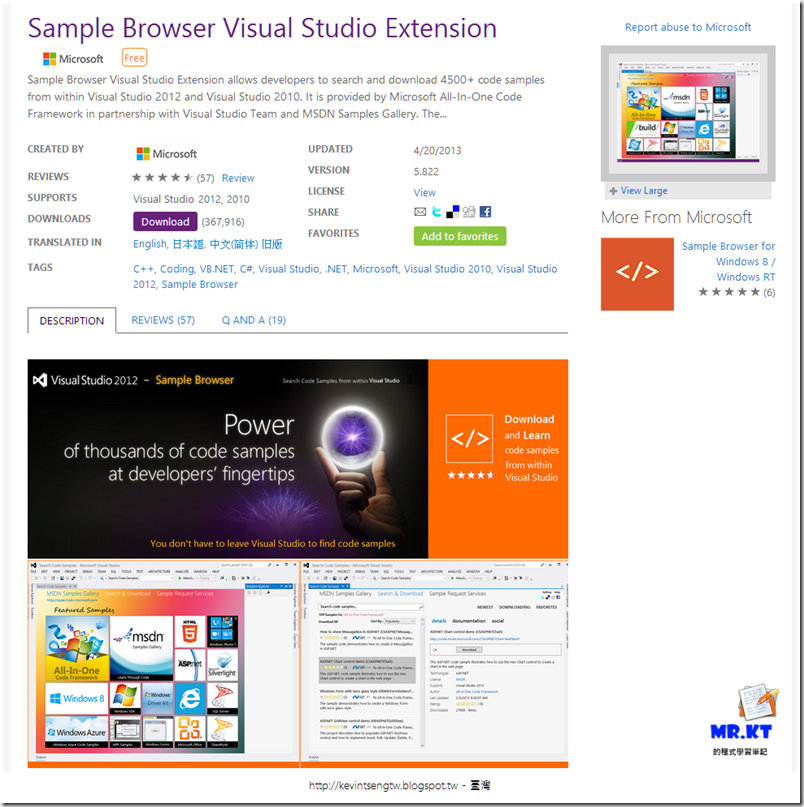
Task: Open Sample Browser for Windows 8 / Windows RT link
Action: tap(728, 261)
